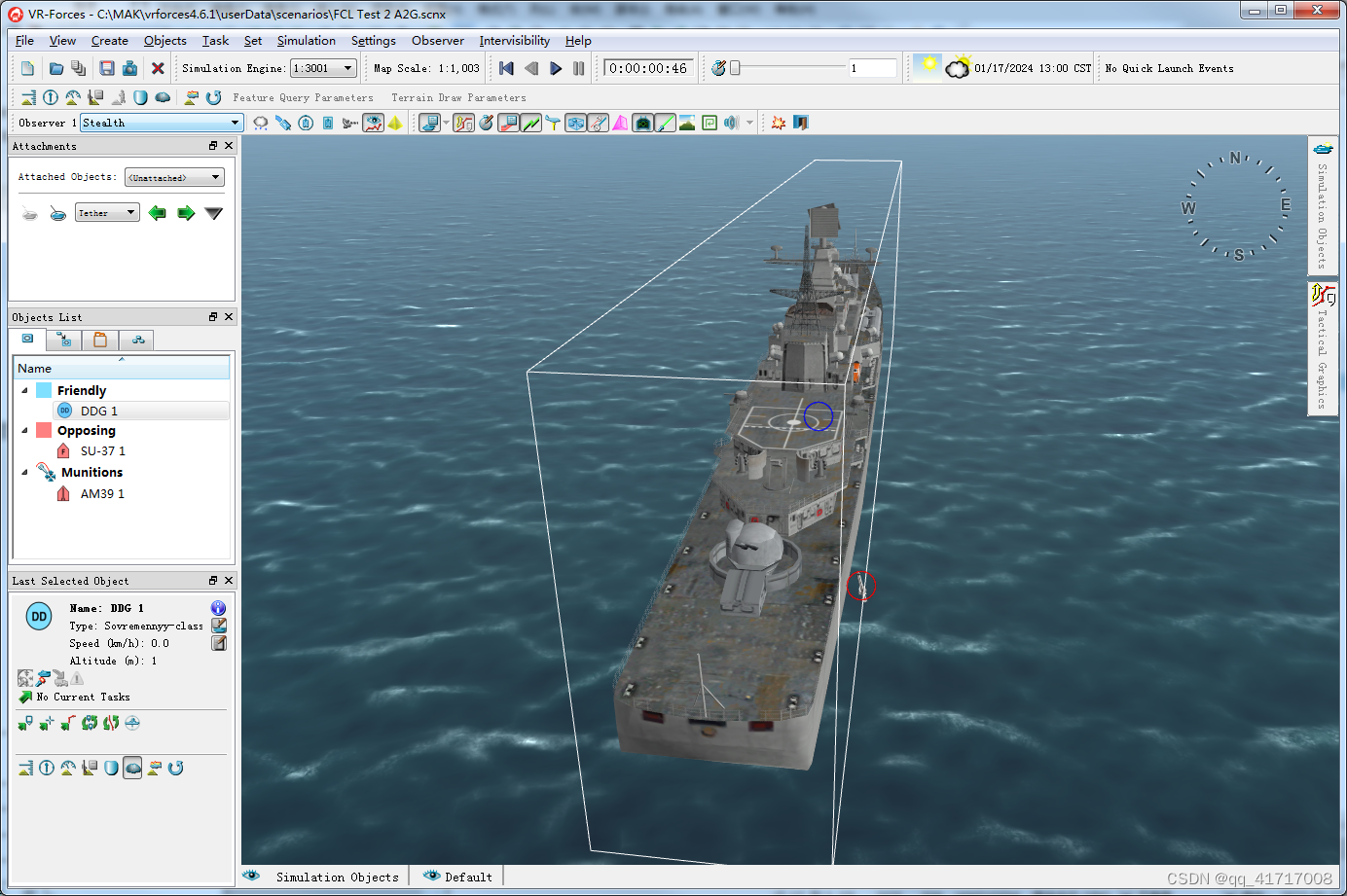The width and height of the screenshot is (1347, 896).
Task: Open the Intervisibility menu
Action: (515, 40)
